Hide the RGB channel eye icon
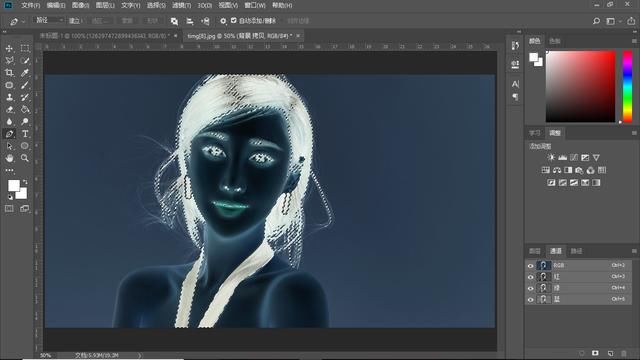 tap(530, 266)
